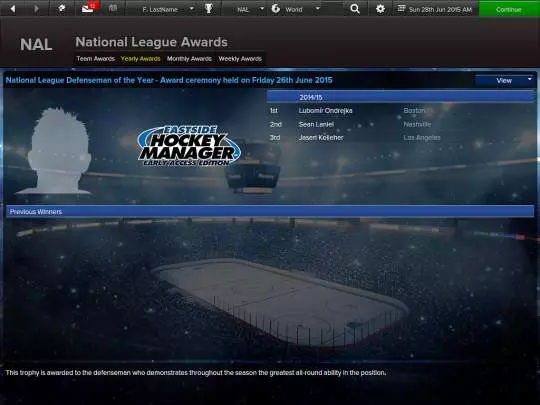Open player Jasen Kelleher
The image size is (540, 405).
(321, 137)
